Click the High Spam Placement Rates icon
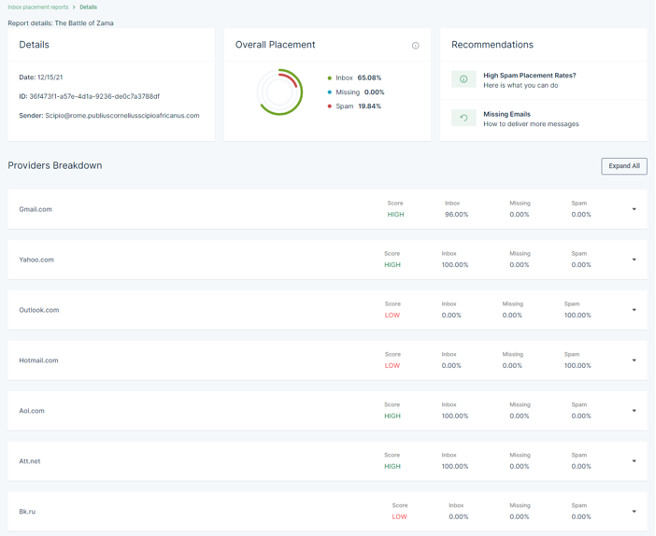656x536 pixels. tap(464, 79)
